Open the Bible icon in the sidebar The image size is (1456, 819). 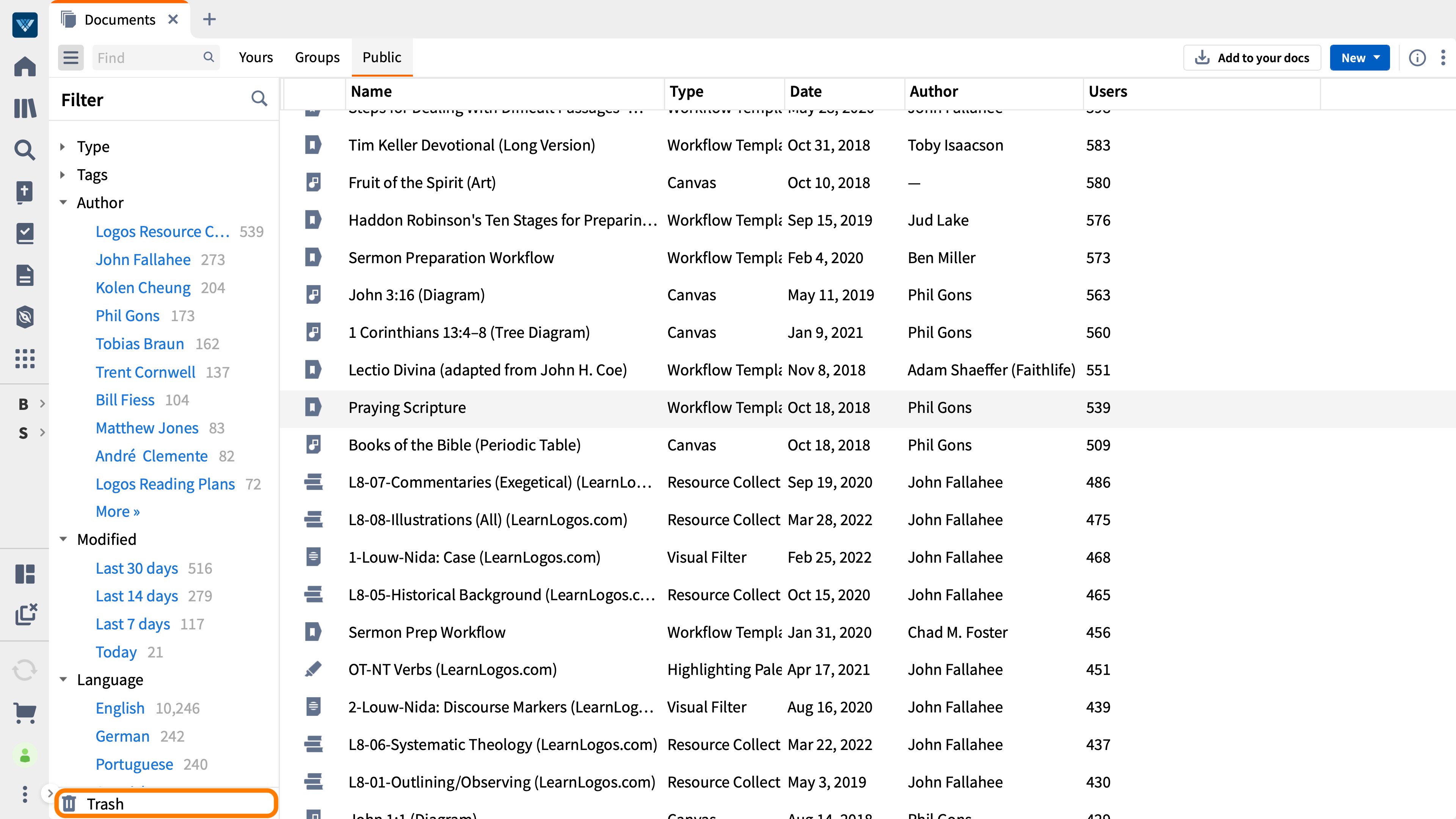pyautogui.click(x=24, y=192)
